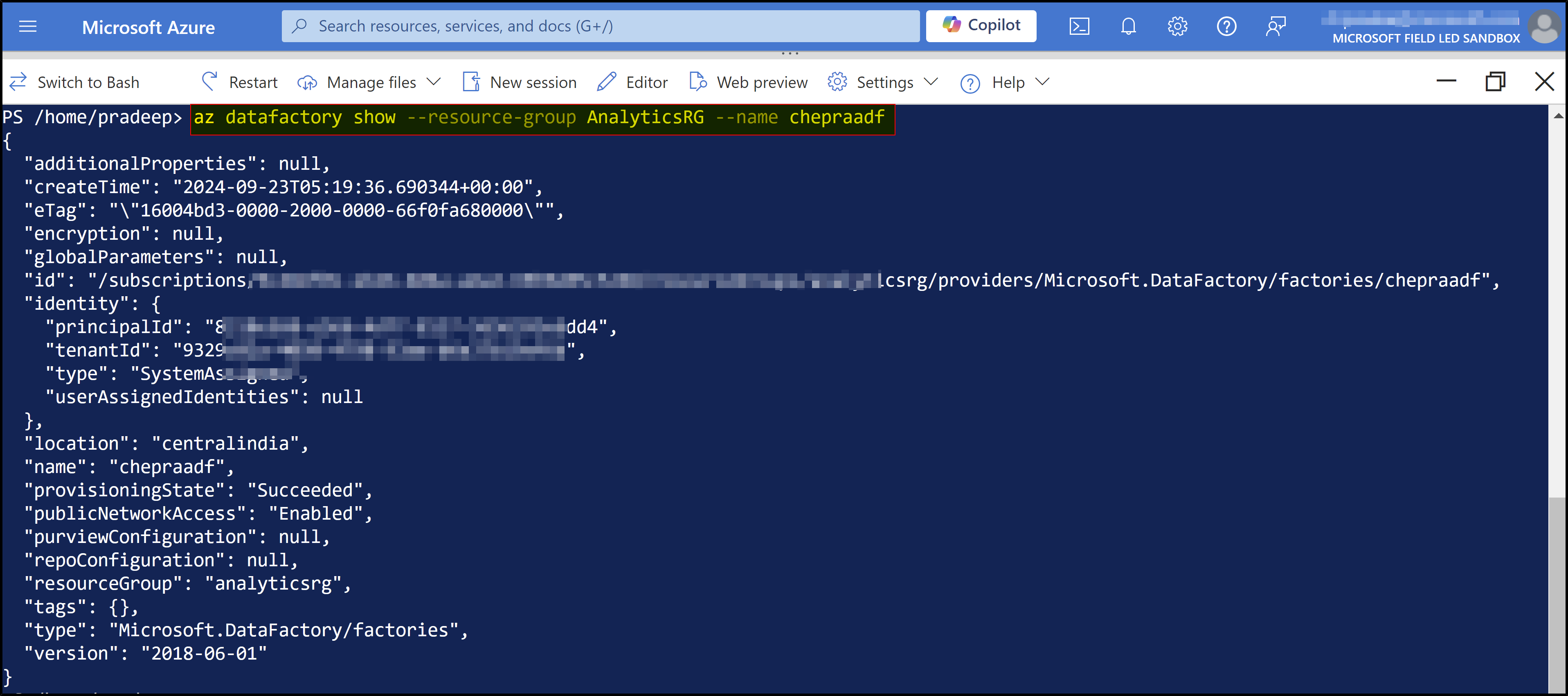1568x696 pixels.
Task: Open Copilot
Action: click(x=981, y=26)
